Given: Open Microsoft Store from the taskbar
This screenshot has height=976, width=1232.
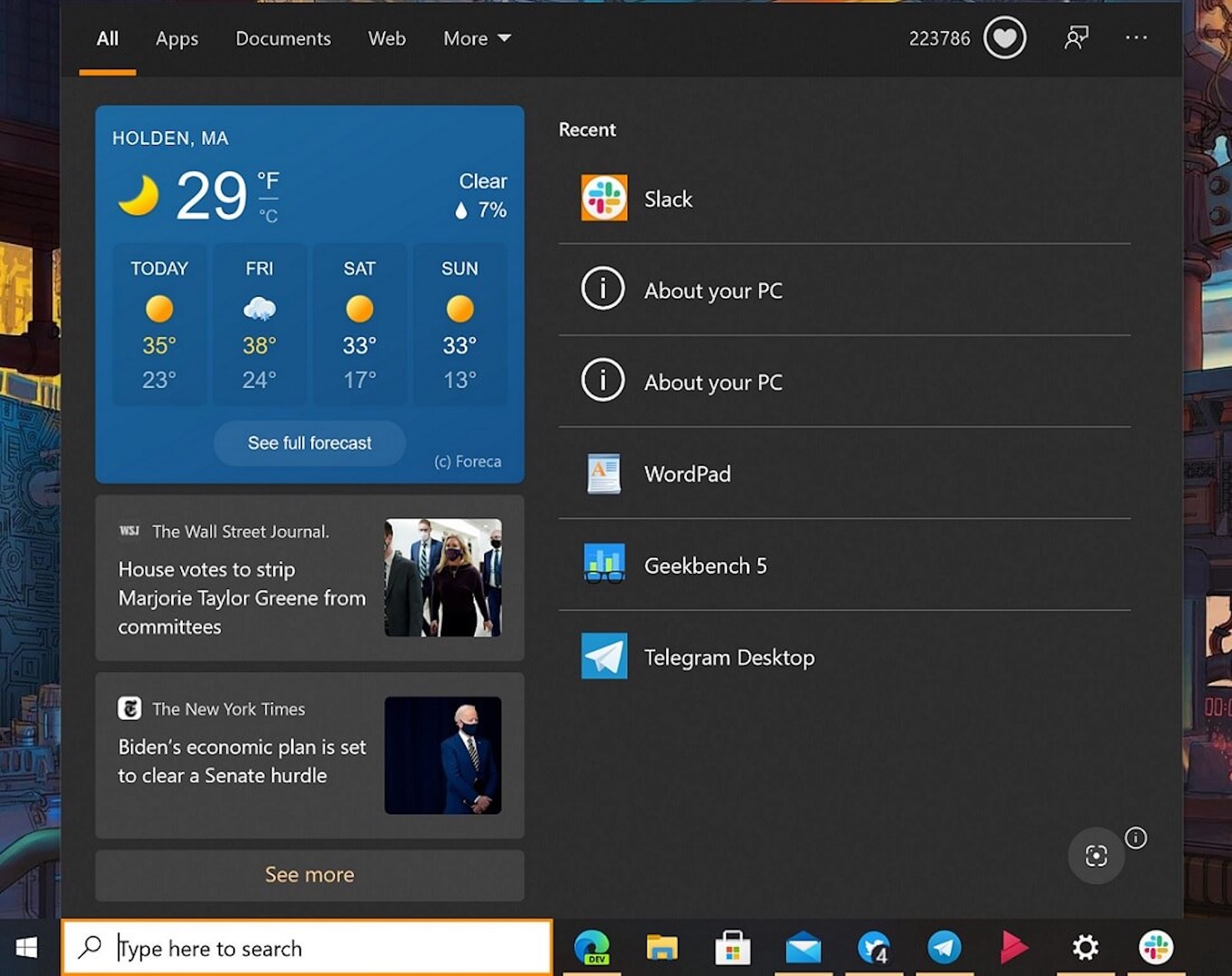Looking at the screenshot, I should click(732, 948).
